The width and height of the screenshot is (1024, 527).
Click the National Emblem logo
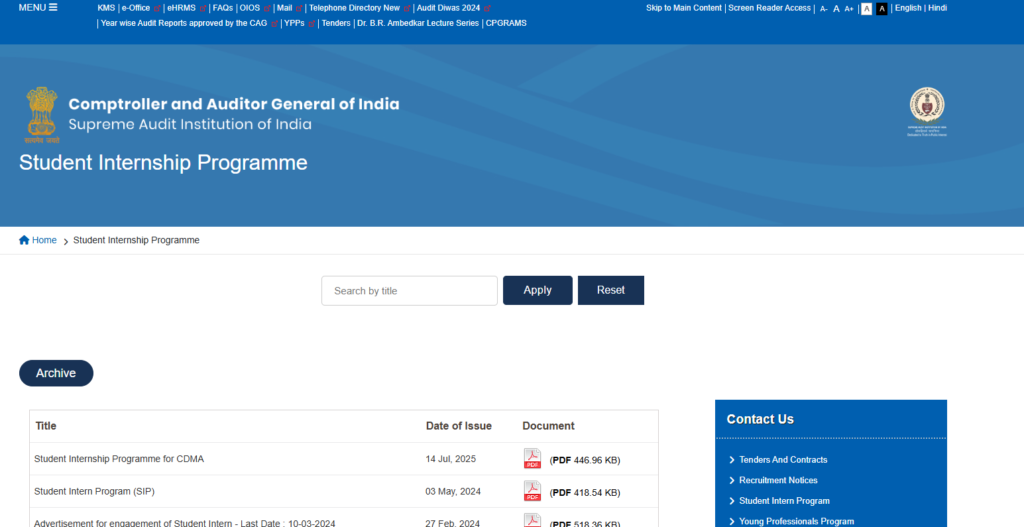pos(42,115)
